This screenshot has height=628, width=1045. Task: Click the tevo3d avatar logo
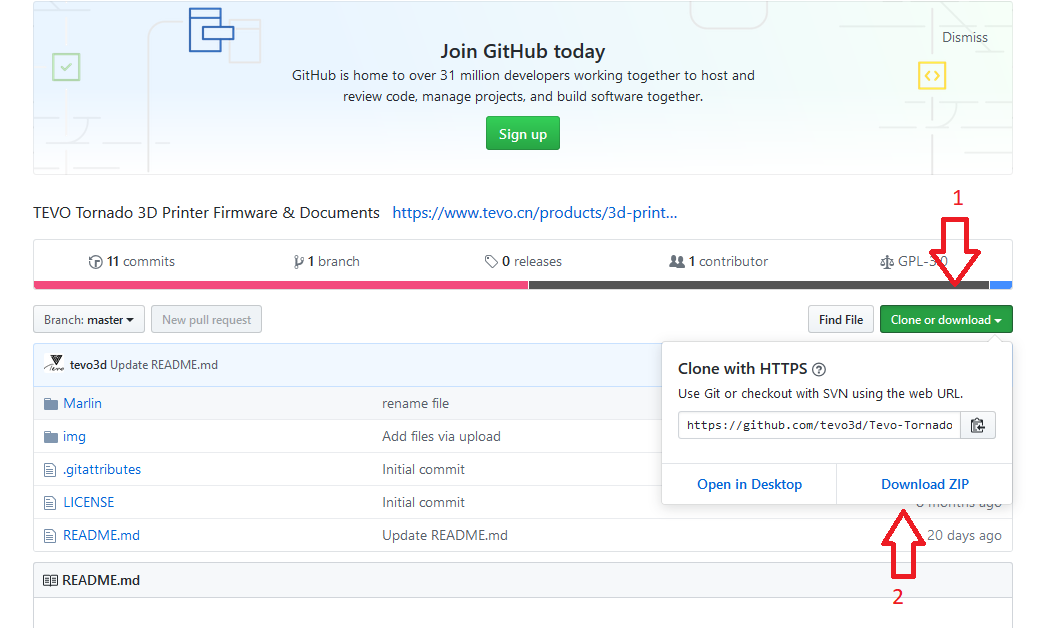[54, 365]
